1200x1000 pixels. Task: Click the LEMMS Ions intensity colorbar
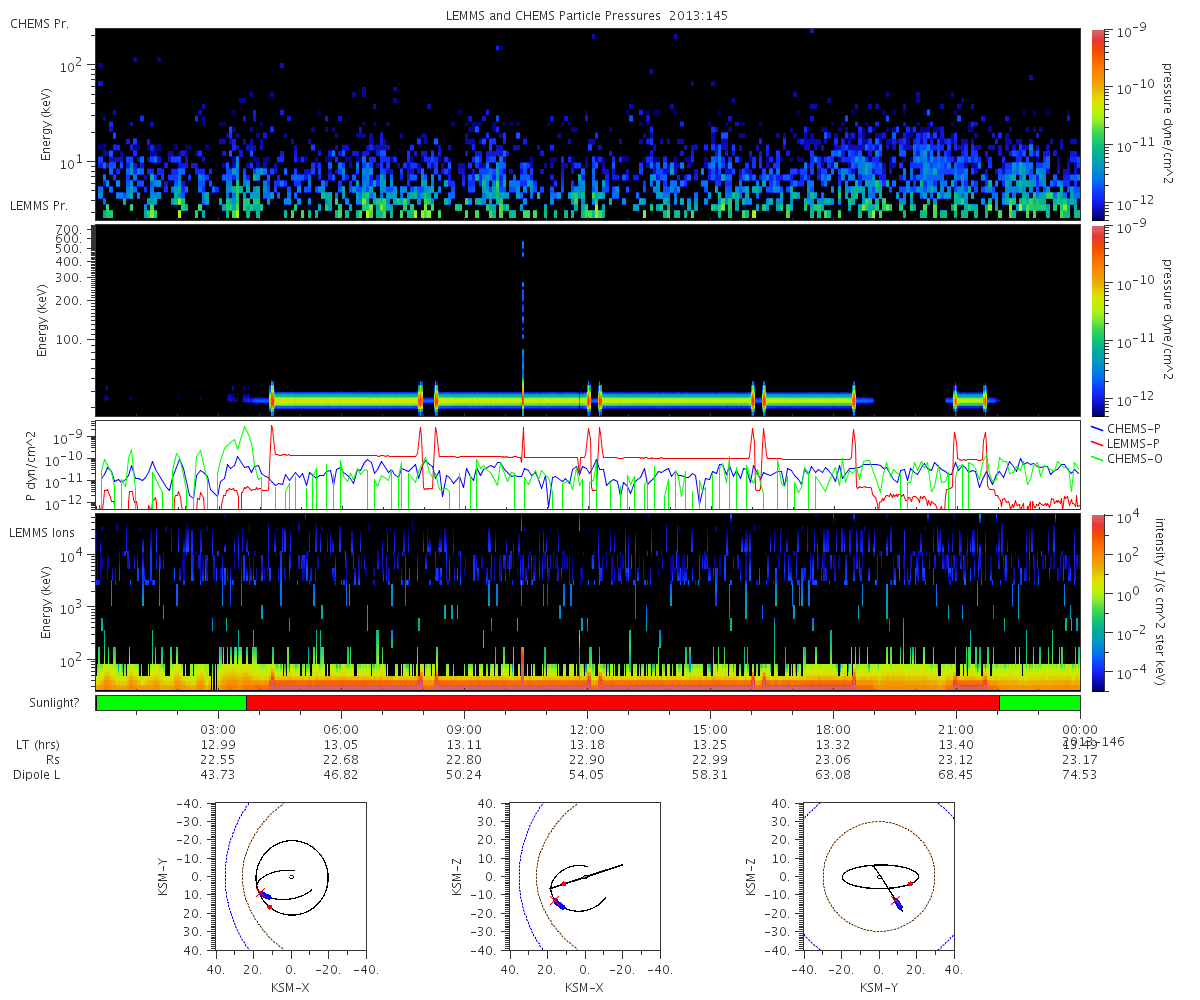1097,602
